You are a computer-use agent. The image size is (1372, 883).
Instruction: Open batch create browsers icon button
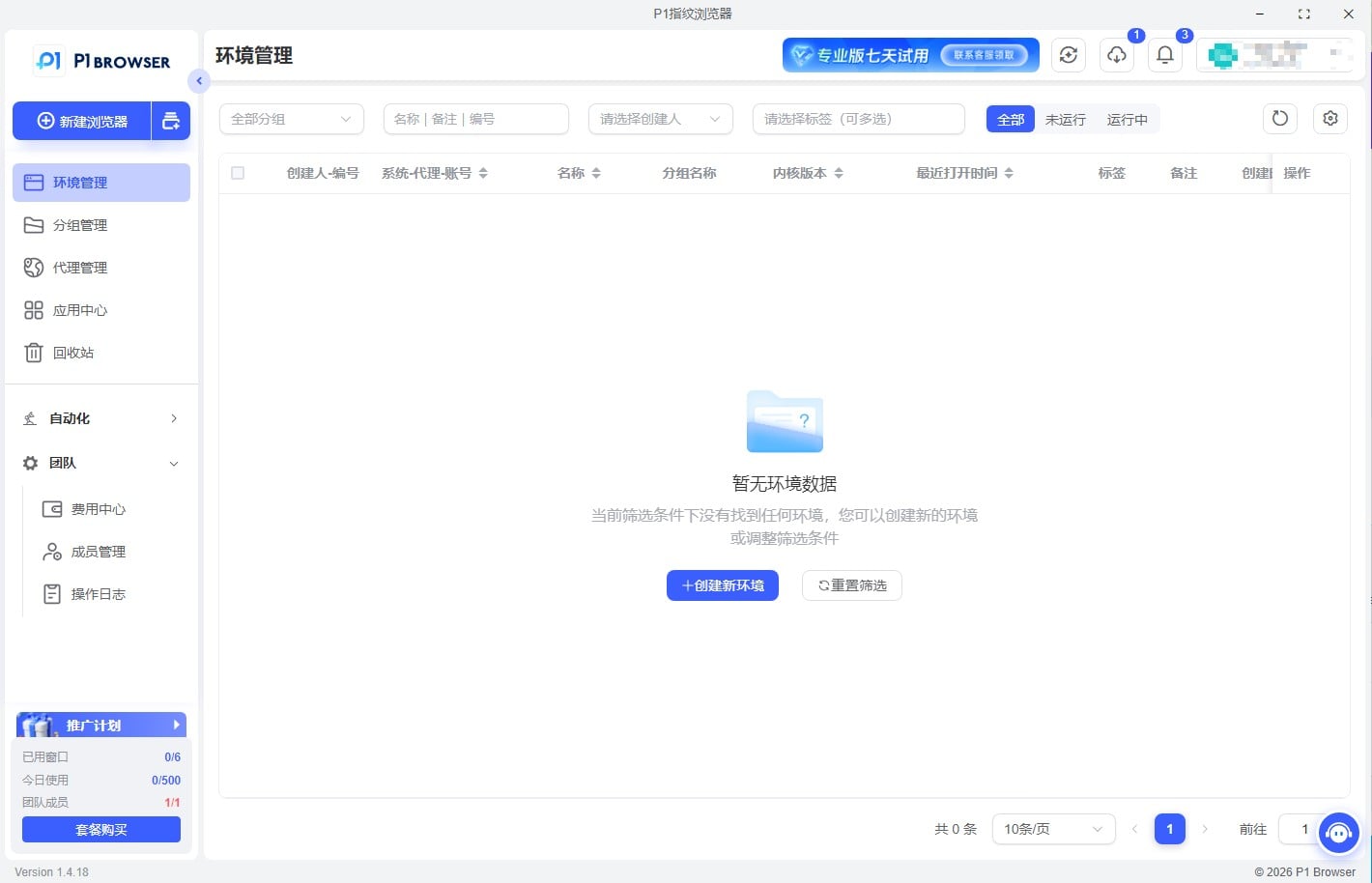[x=171, y=121]
